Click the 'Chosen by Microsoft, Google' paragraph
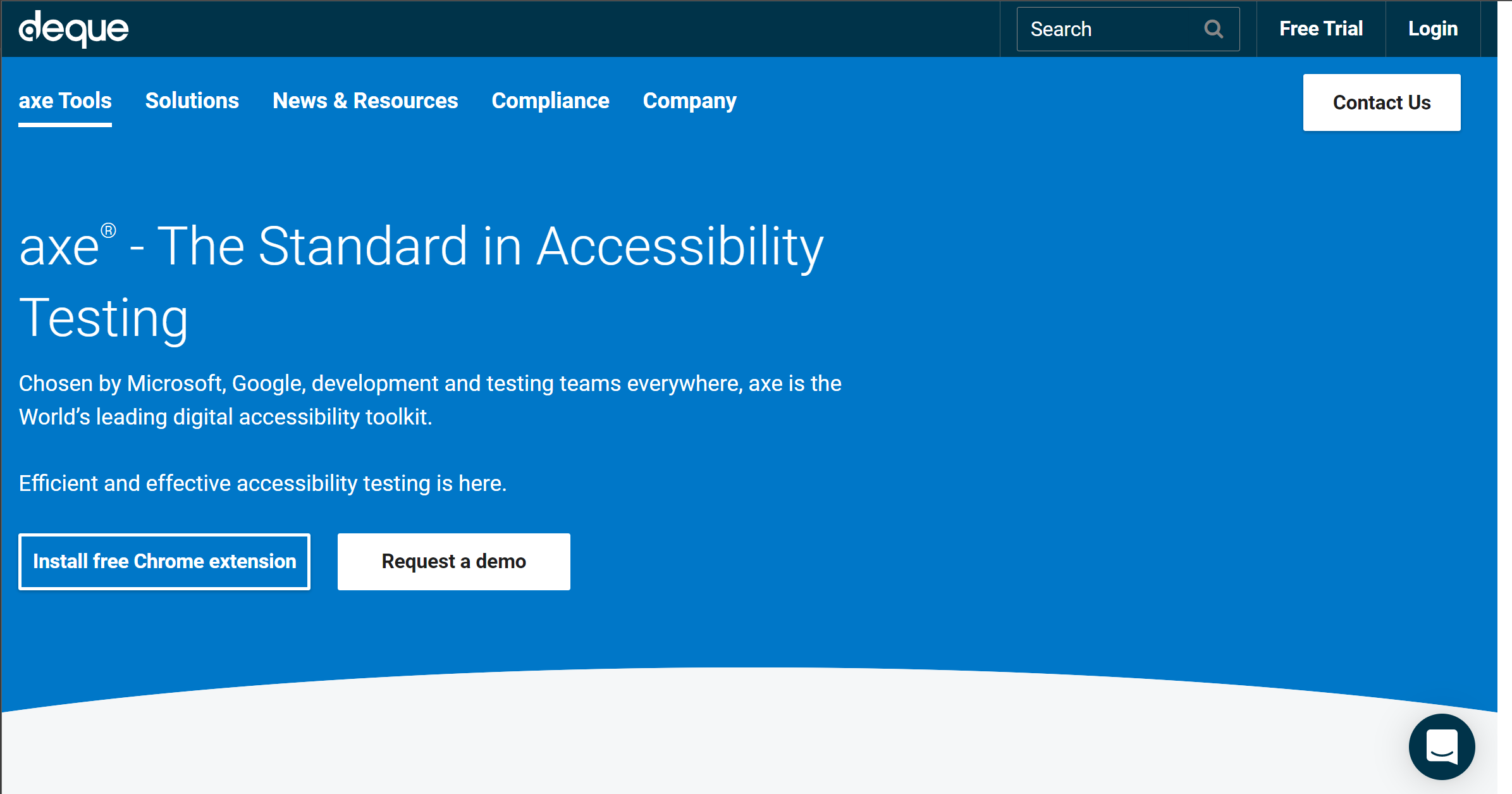 (x=430, y=400)
